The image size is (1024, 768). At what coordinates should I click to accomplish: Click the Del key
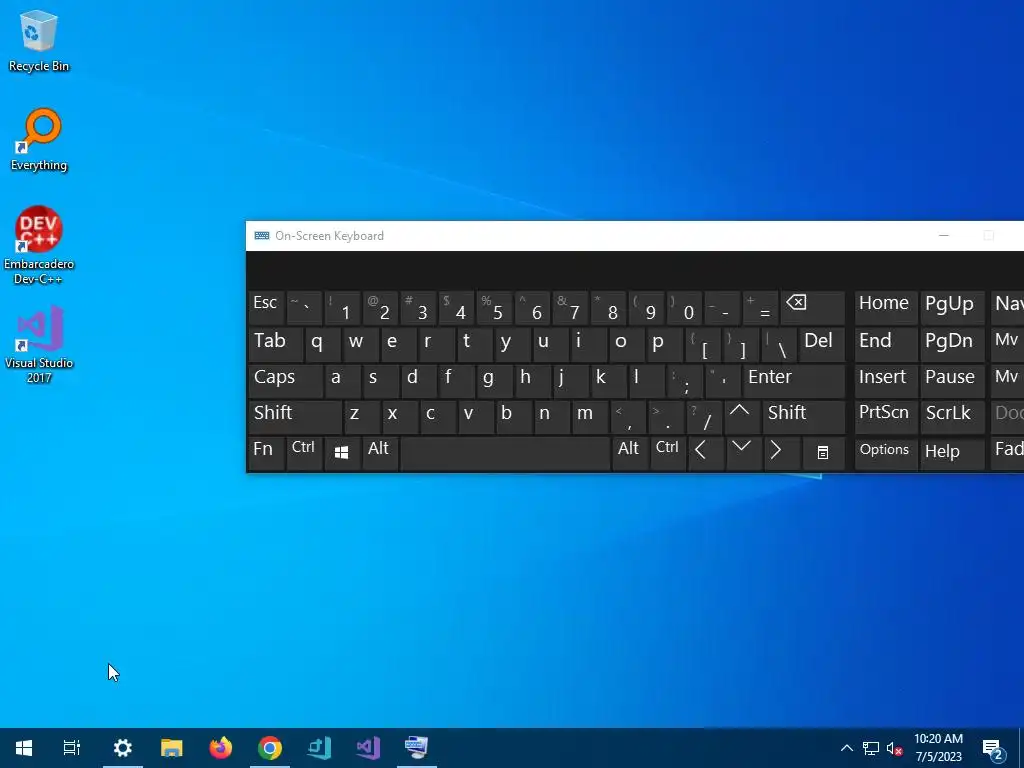[x=822, y=344]
